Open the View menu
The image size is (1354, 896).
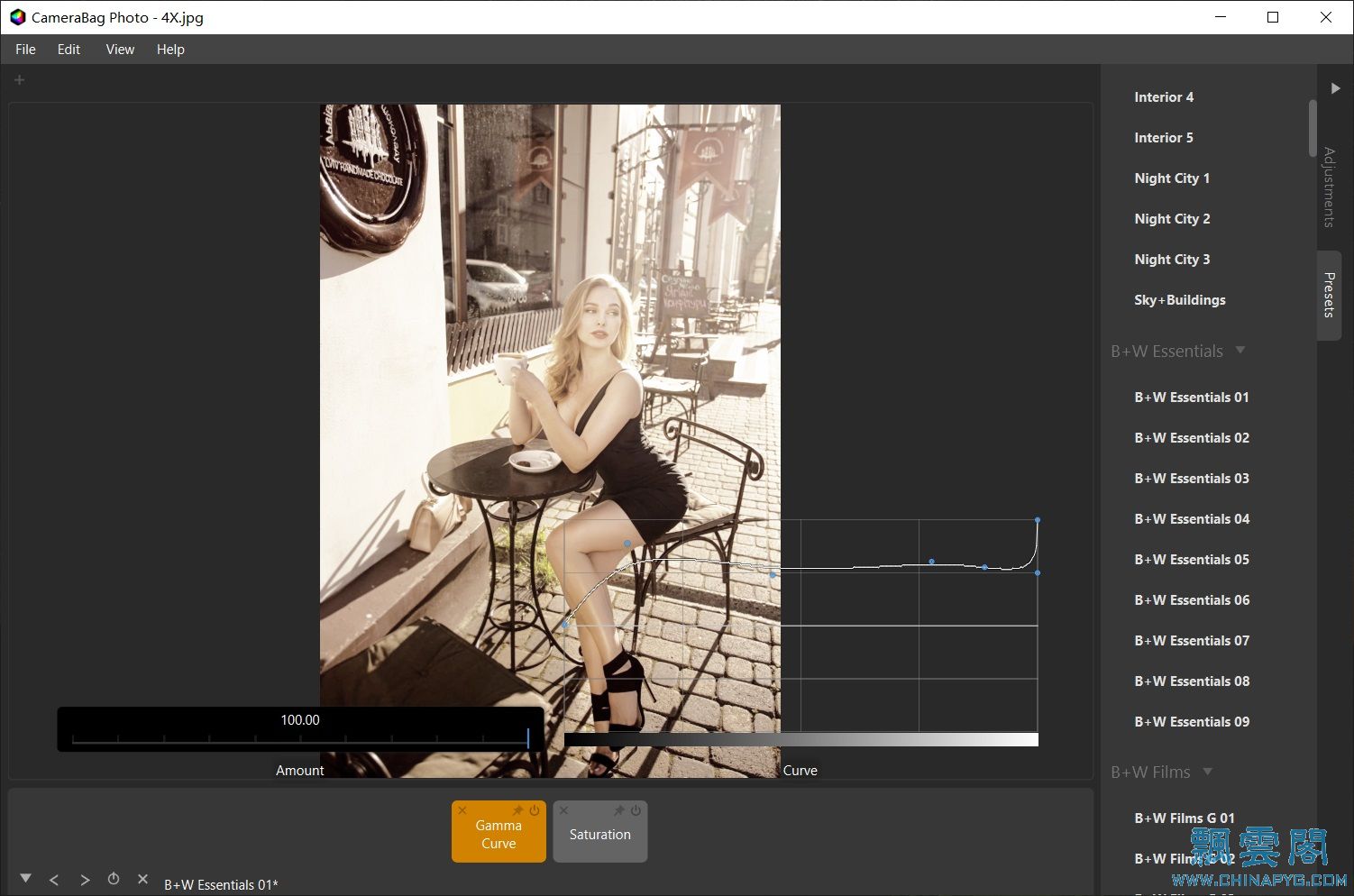120,50
